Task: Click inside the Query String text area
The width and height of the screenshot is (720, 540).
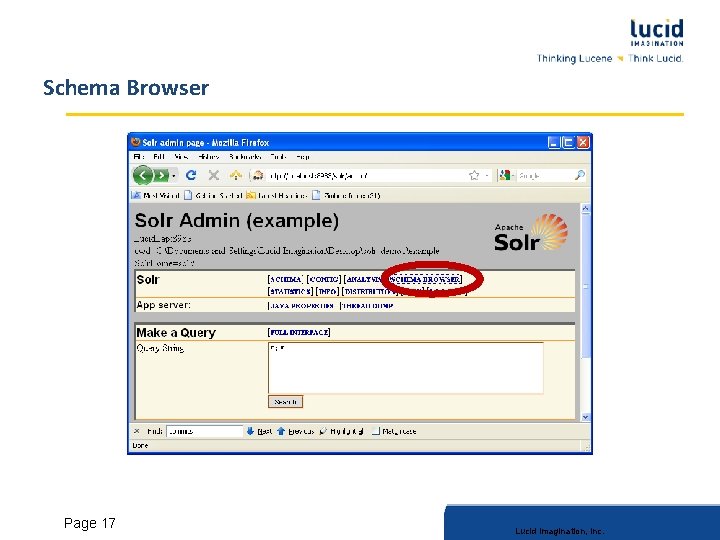Action: point(406,368)
